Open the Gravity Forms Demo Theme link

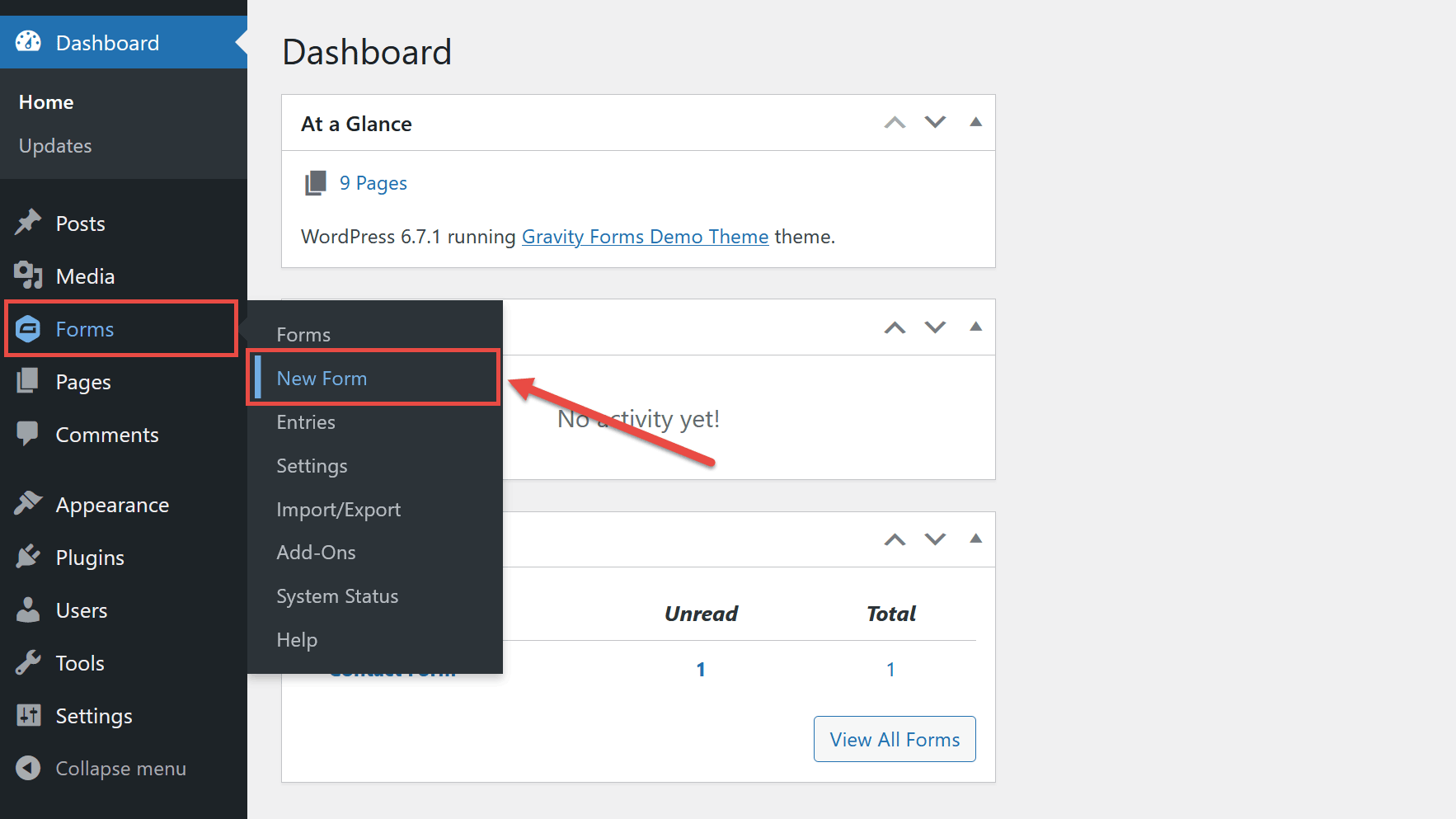[x=645, y=237]
